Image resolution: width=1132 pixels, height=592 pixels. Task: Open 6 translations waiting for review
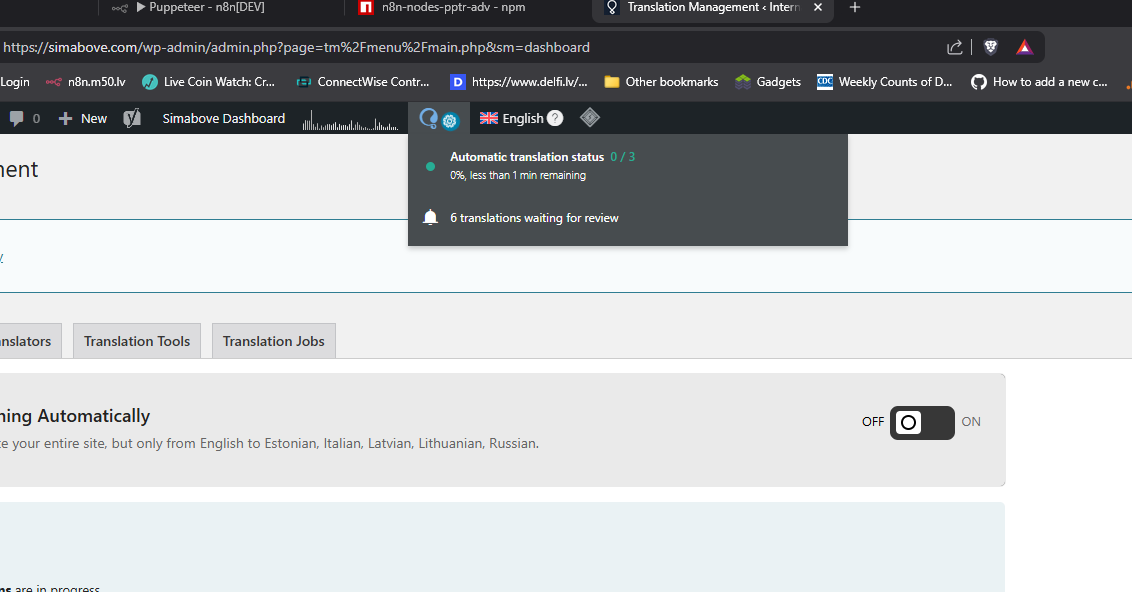point(534,218)
